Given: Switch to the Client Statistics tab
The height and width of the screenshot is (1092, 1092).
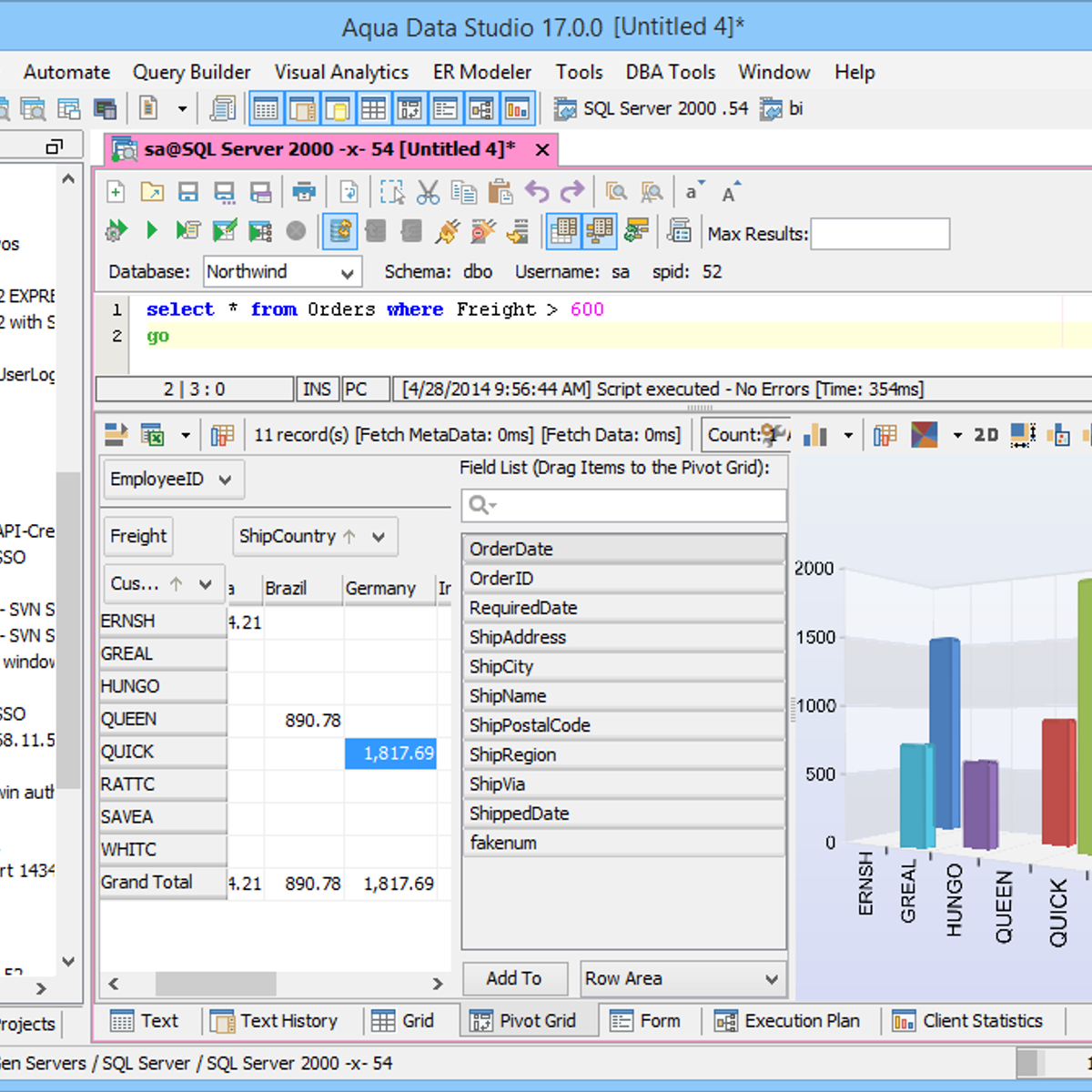Looking at the screenshot, I should tap(968, 1021).
